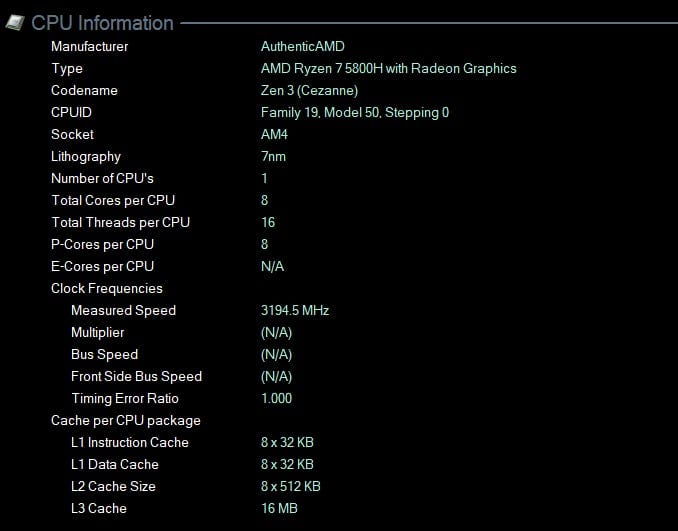Image resolution: width=678 pixels, height=531 pixels.
Task: Select the Total Threads per CPU label
Action: (x=120, y=222)
